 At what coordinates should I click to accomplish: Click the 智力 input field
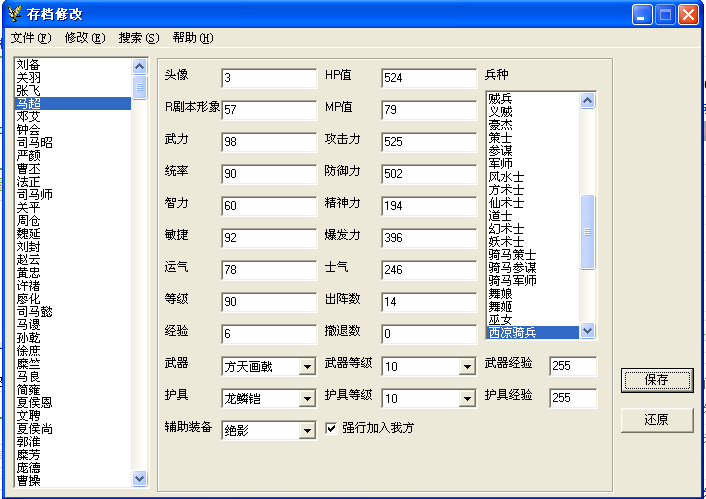point(269,206)
